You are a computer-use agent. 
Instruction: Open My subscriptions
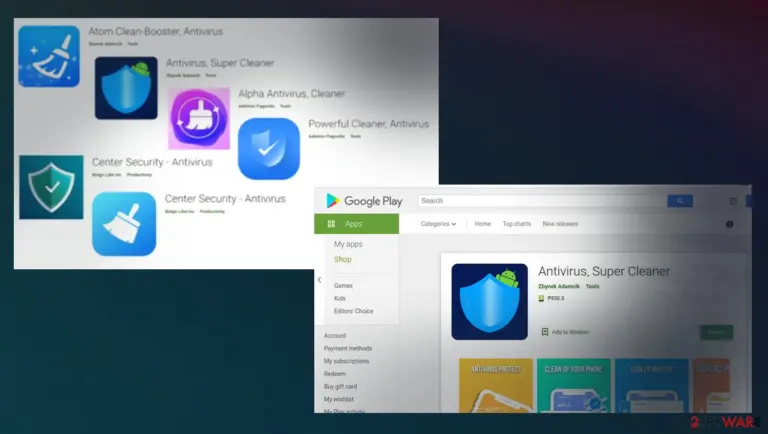coord(346,361)
